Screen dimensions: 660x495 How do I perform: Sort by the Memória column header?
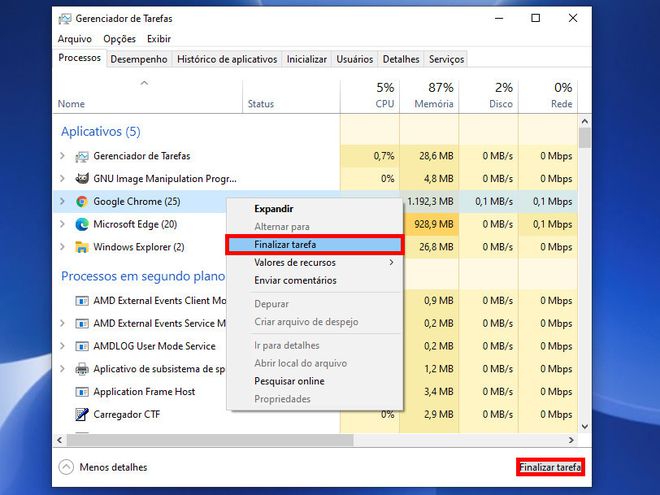[x=429, y=96]
